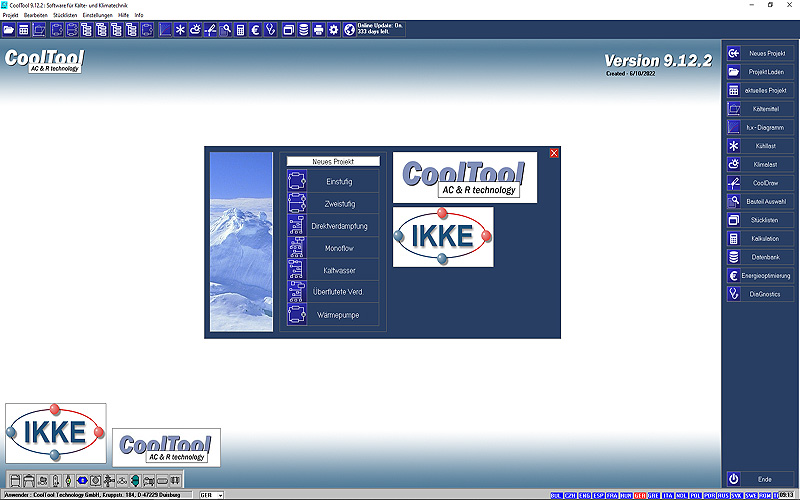Screen dimensions: 800x500
Task: Click the euro Energieoptimierung icon in top toolbar
Action: tap(255, 30)
